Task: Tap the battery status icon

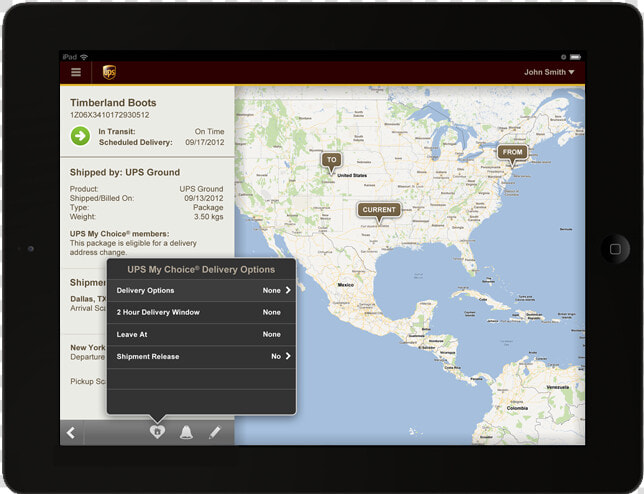Action: [575, 57]
